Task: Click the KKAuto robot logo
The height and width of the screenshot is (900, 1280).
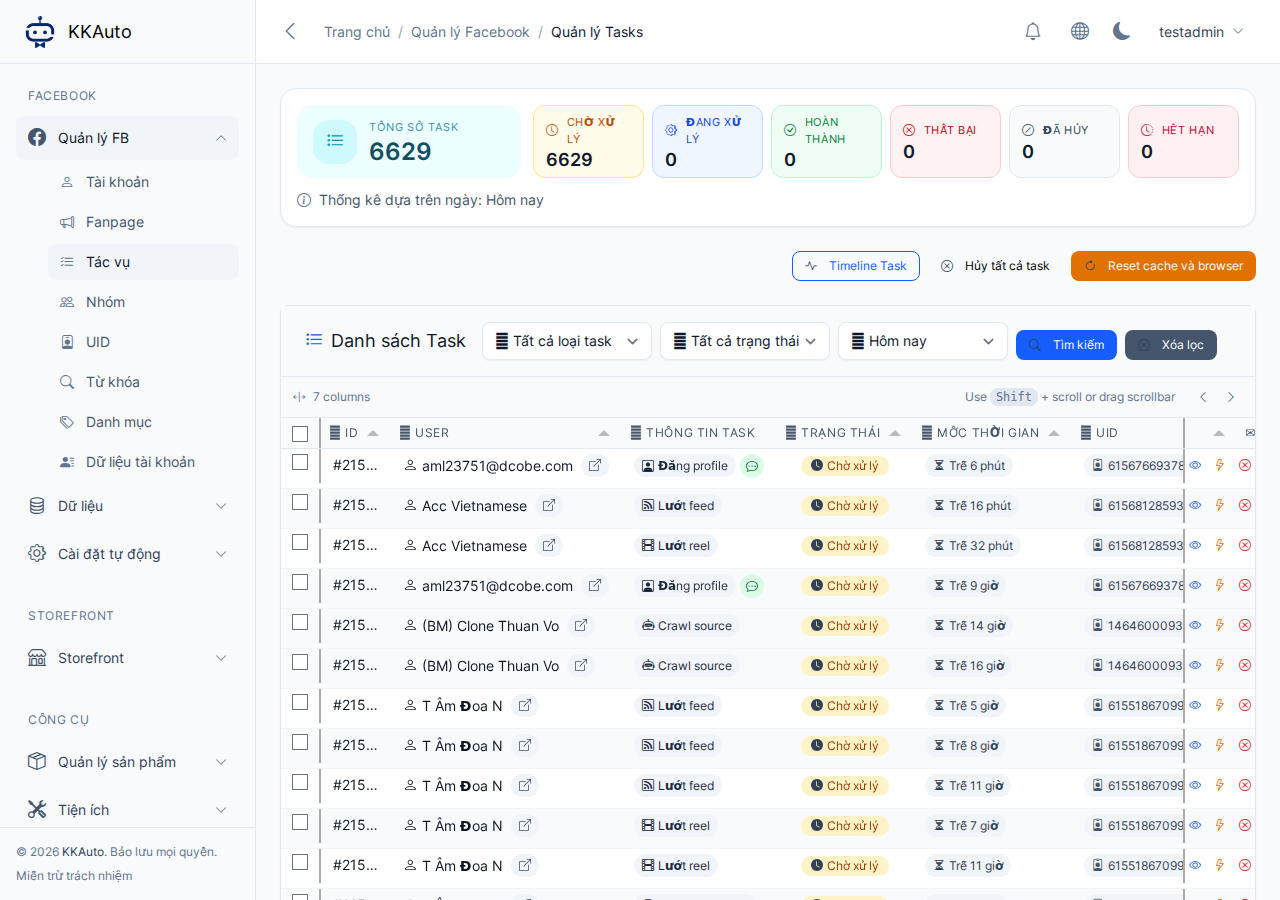Action: pos(40,32)
